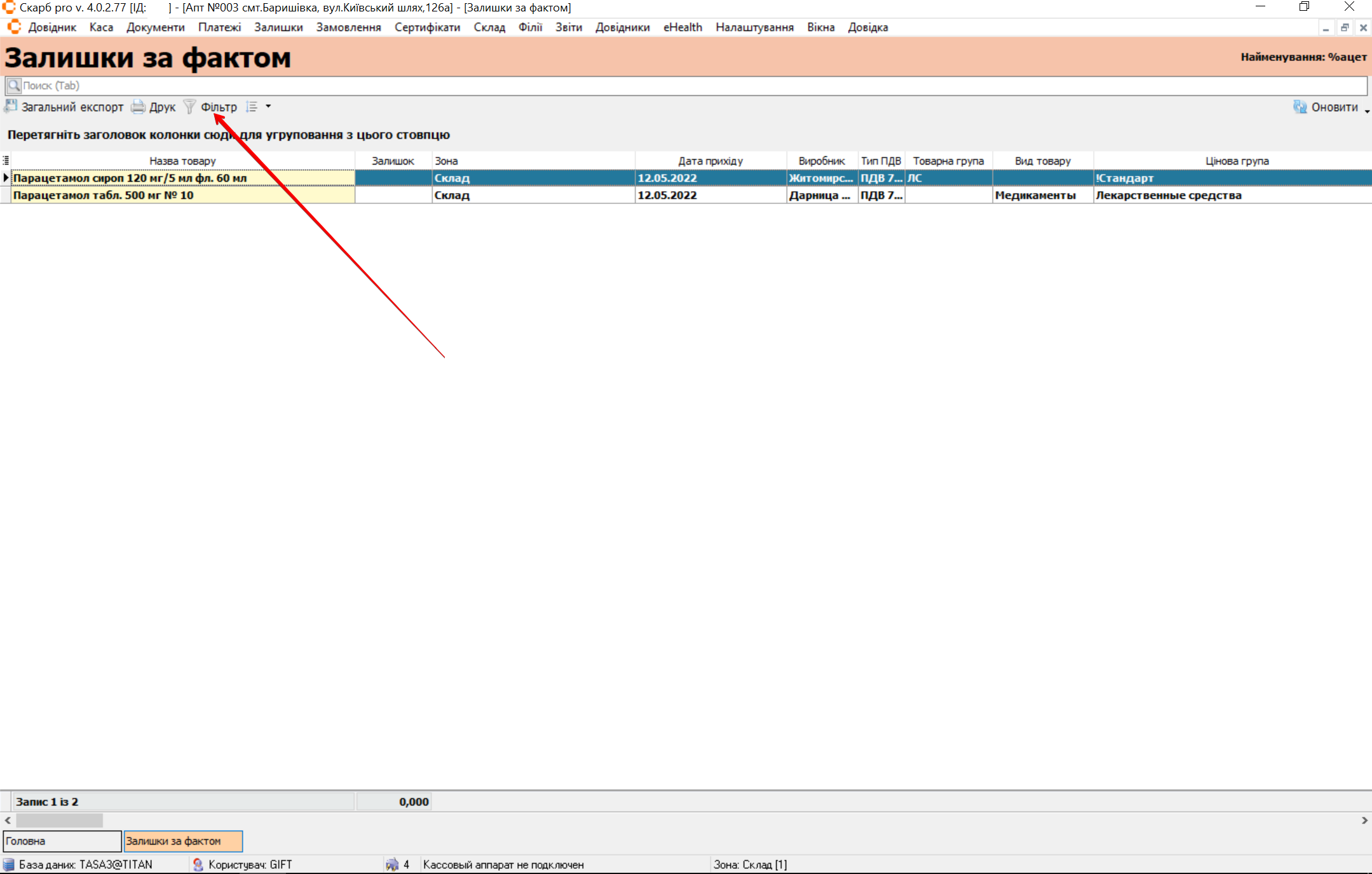Select Парацетамол табл. 500 мг № 10 row
Image resolution: width=1372 pixels, height=874 pixels.
(183, 195)
